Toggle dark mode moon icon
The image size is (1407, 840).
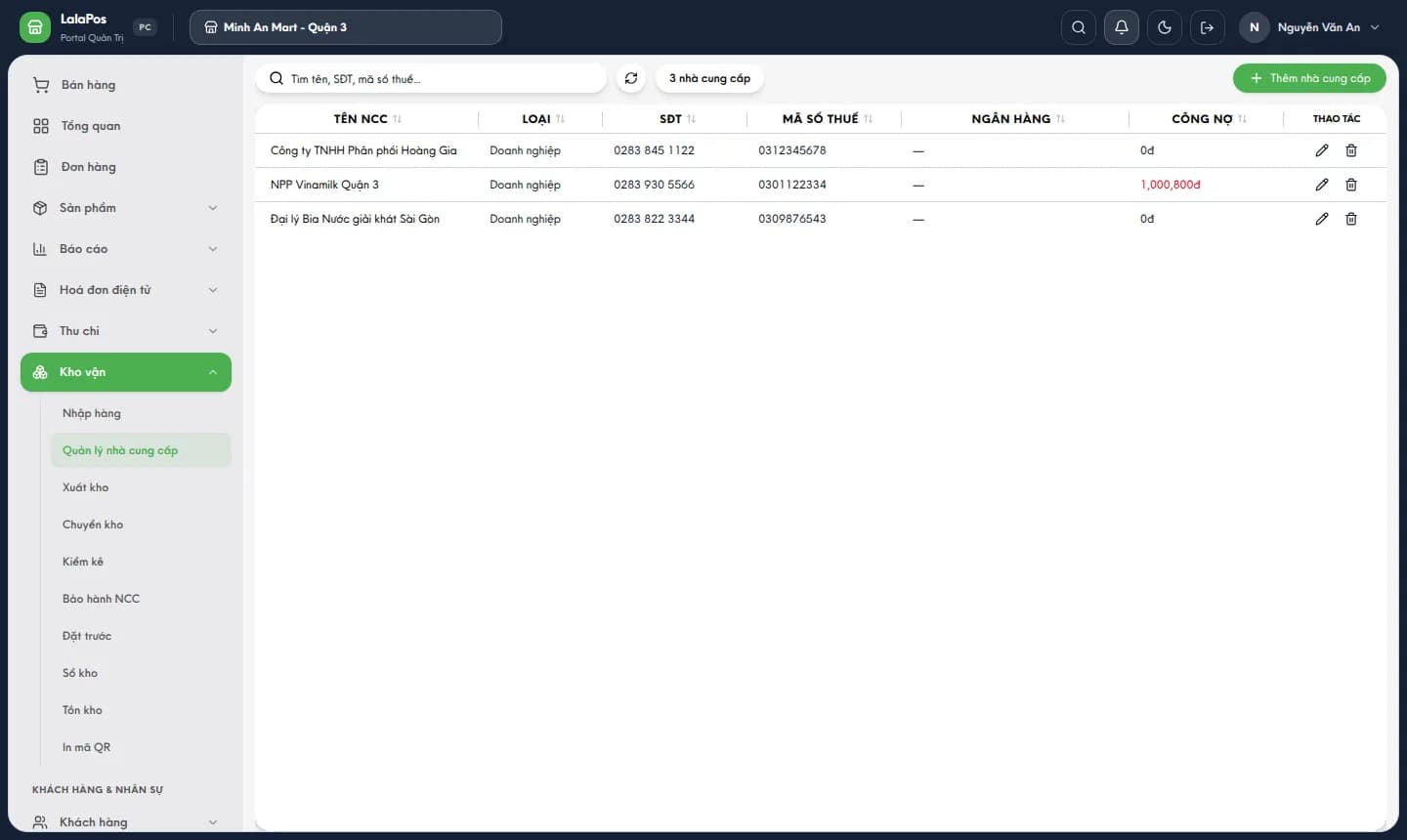[1165, 27]
